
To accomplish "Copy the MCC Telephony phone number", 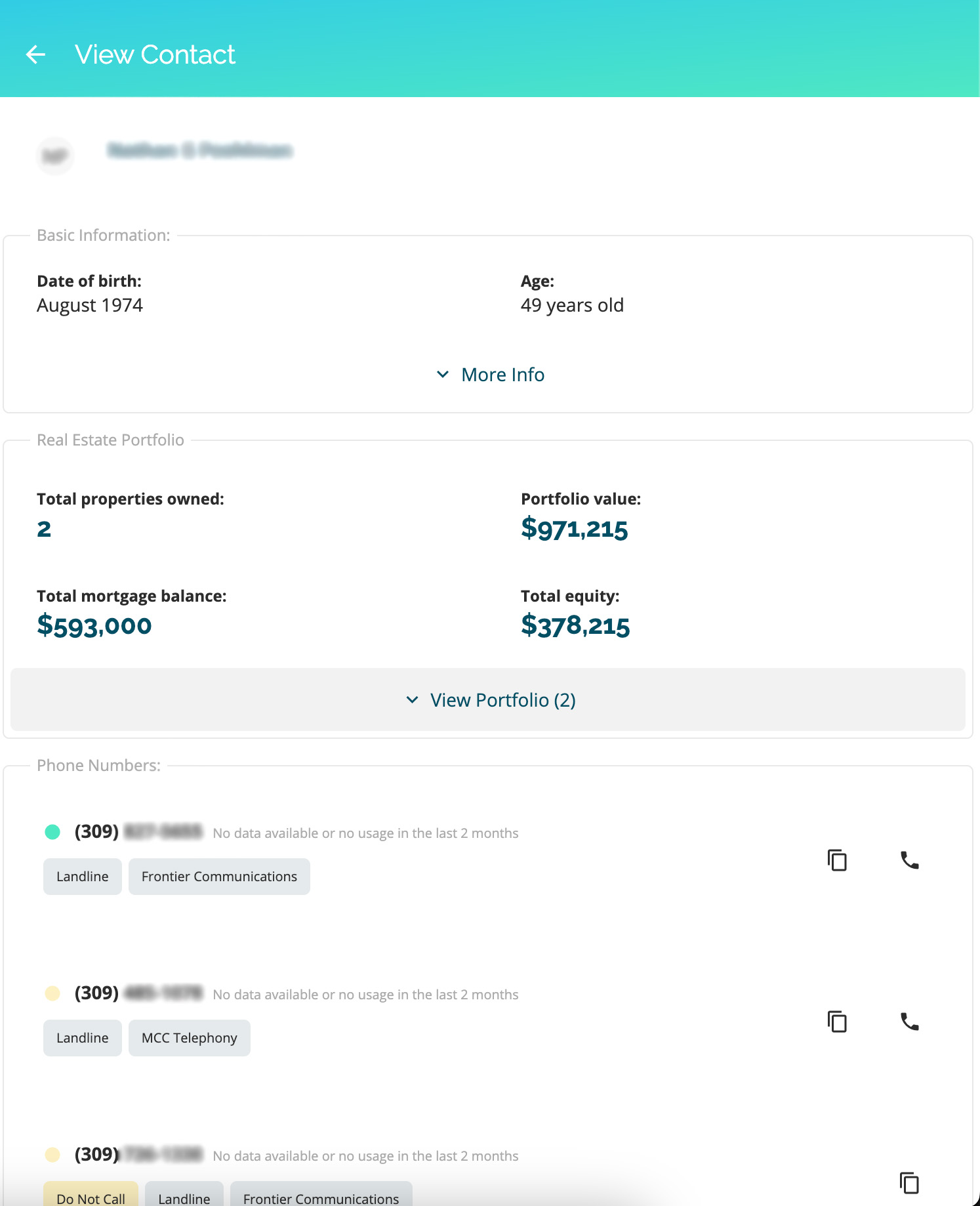I will (837, 1021).
